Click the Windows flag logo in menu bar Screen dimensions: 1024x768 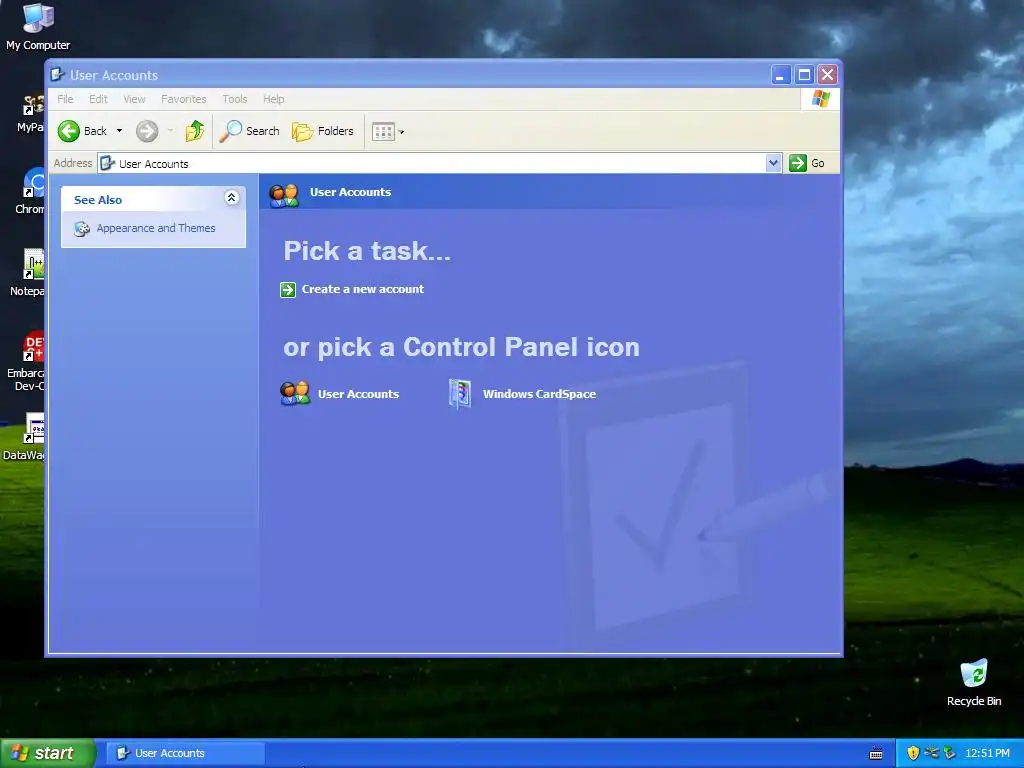[x=820, y=99]
